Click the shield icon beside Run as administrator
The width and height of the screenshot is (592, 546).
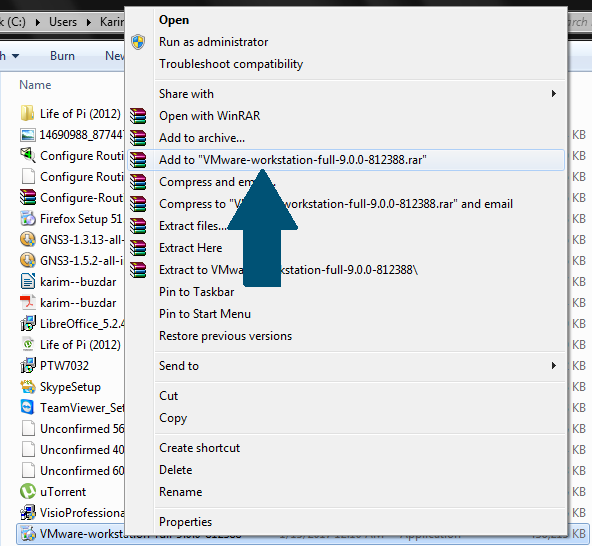click(x=138, y=42)
